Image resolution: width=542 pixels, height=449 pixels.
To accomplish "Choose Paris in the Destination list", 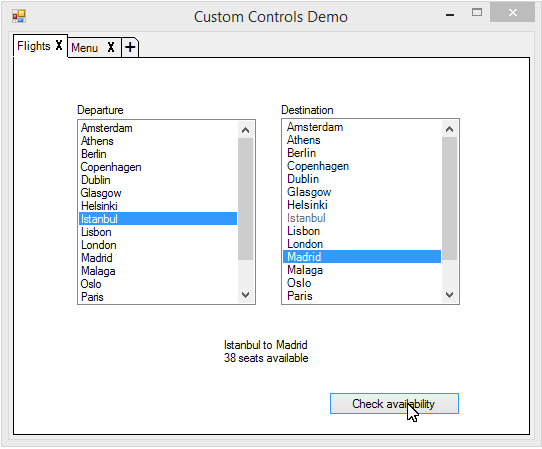I will coord(362,296).
